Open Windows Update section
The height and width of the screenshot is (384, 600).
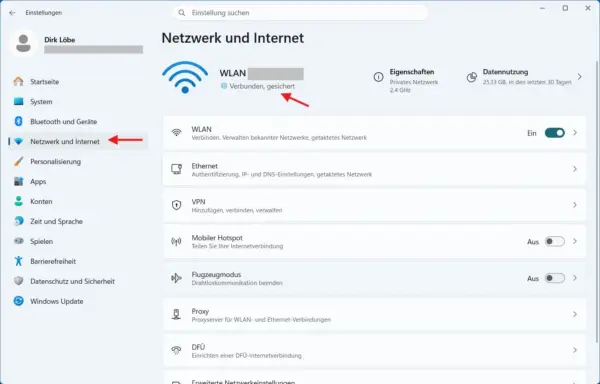78,301
